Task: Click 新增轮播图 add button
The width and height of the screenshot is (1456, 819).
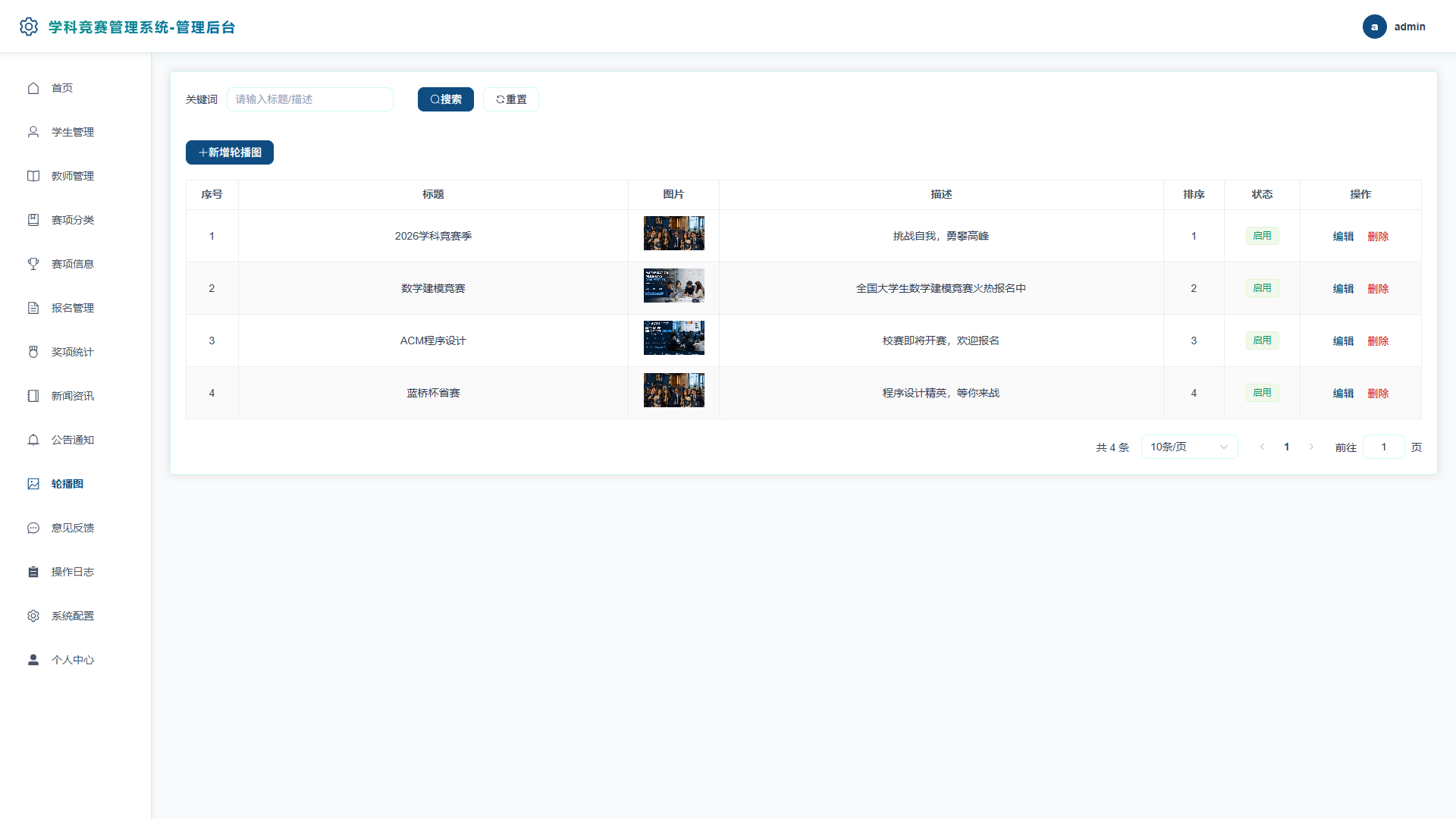Action: tap(230, 152)
